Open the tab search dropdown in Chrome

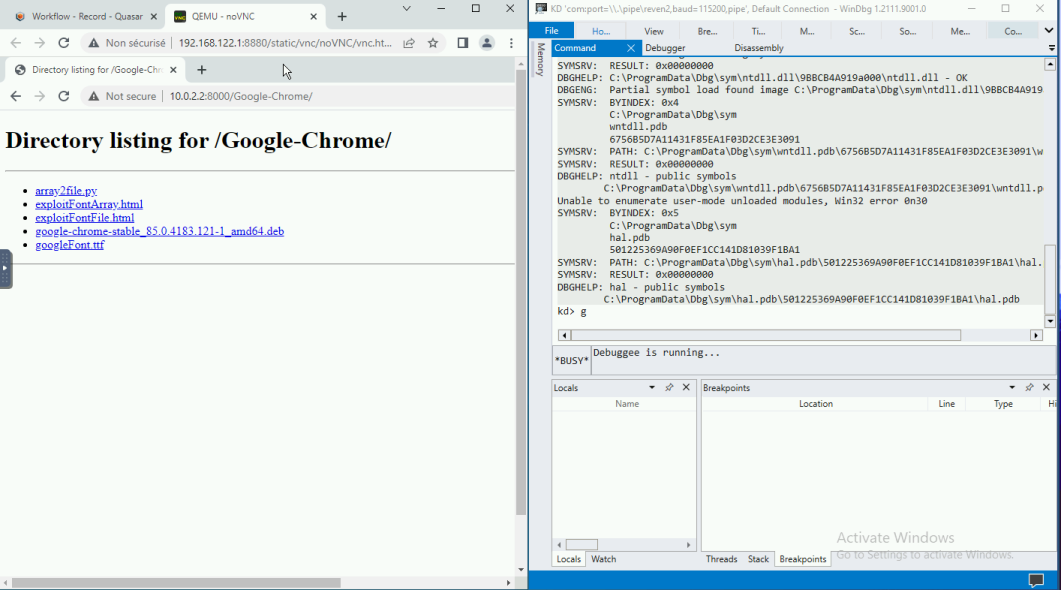[406, 9]
